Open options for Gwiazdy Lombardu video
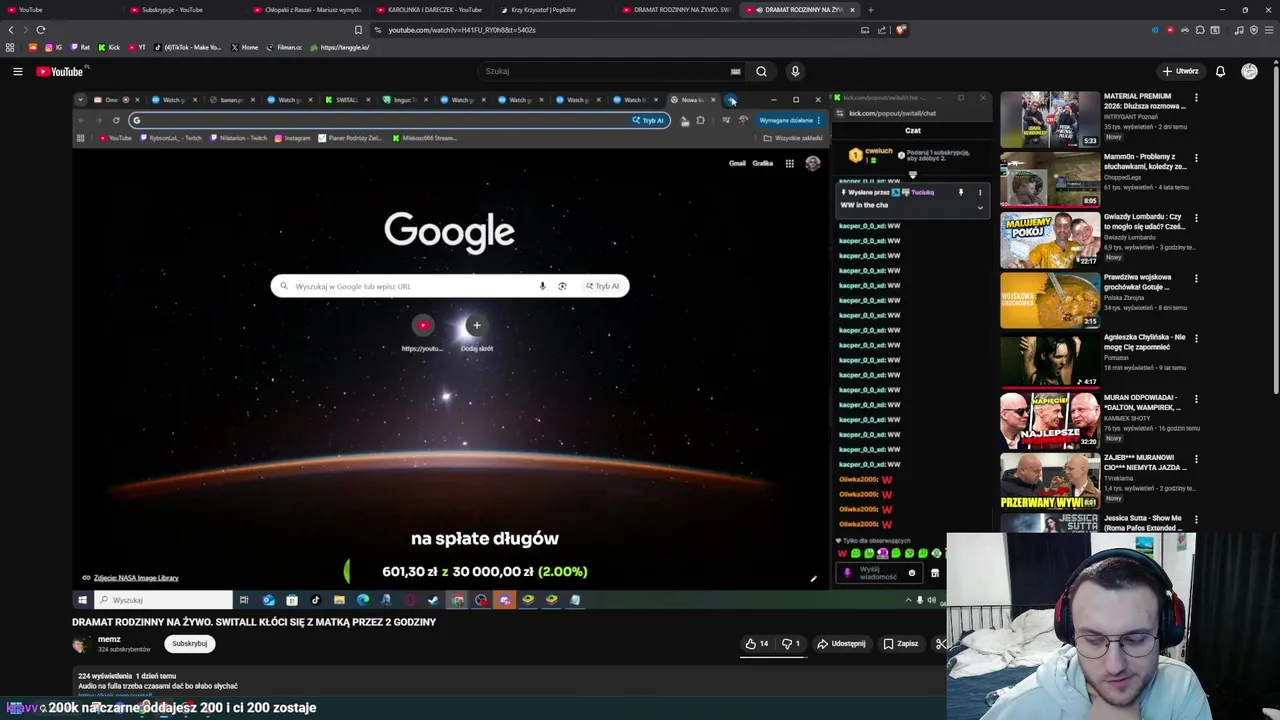 (1196, 218)
